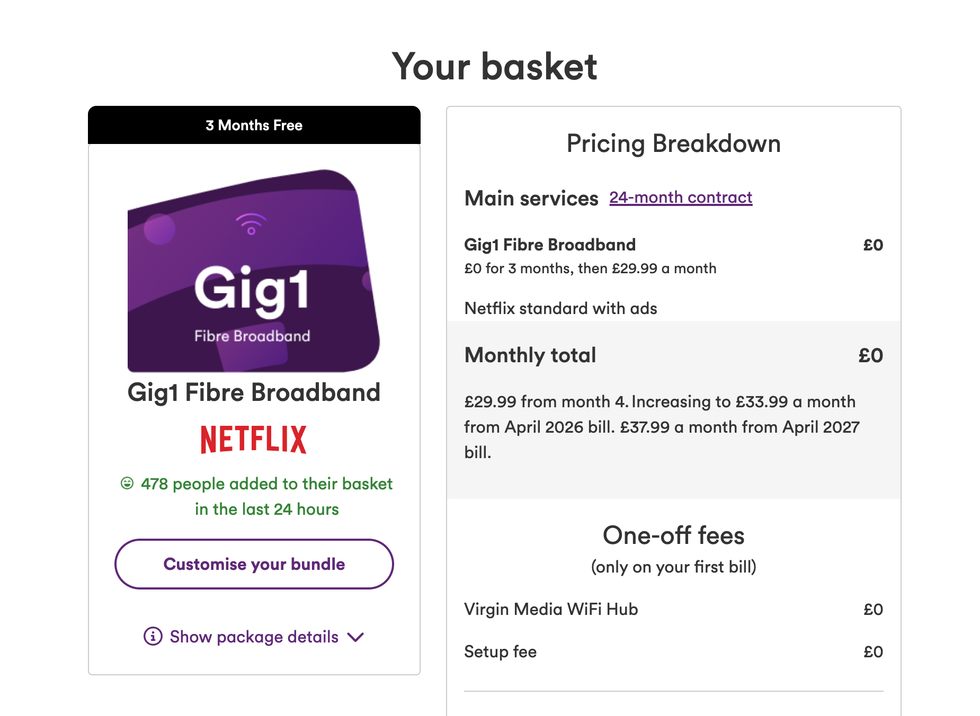Expand the Show package details section

(x=253, y=637)
